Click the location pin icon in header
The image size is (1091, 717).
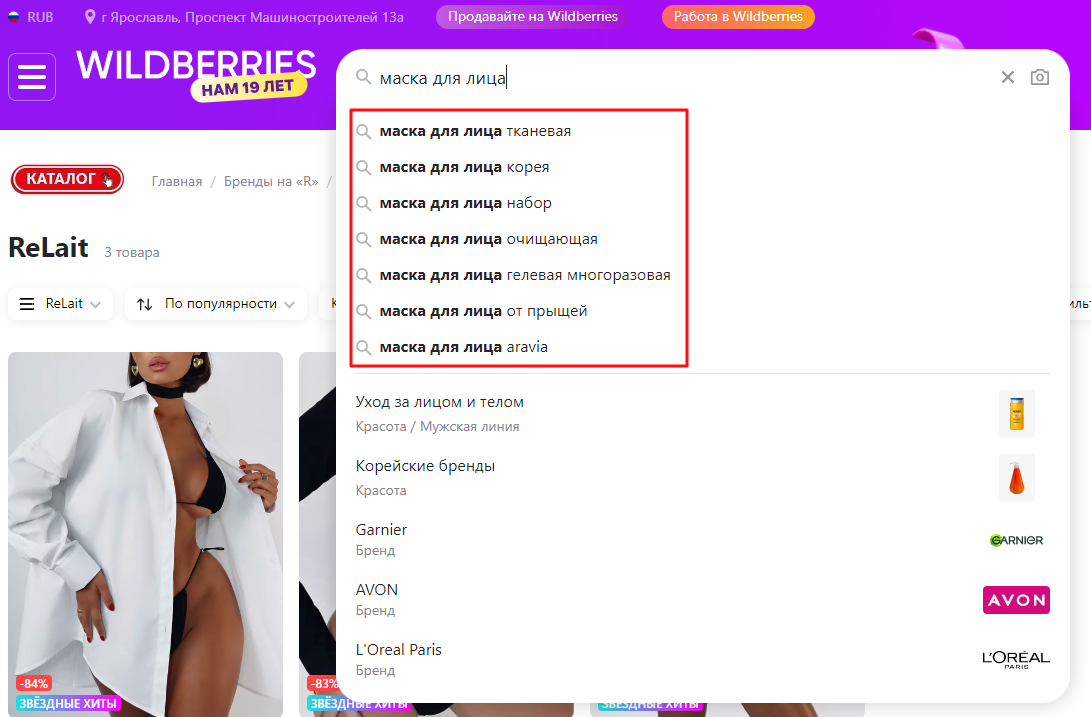pos(90,17)
